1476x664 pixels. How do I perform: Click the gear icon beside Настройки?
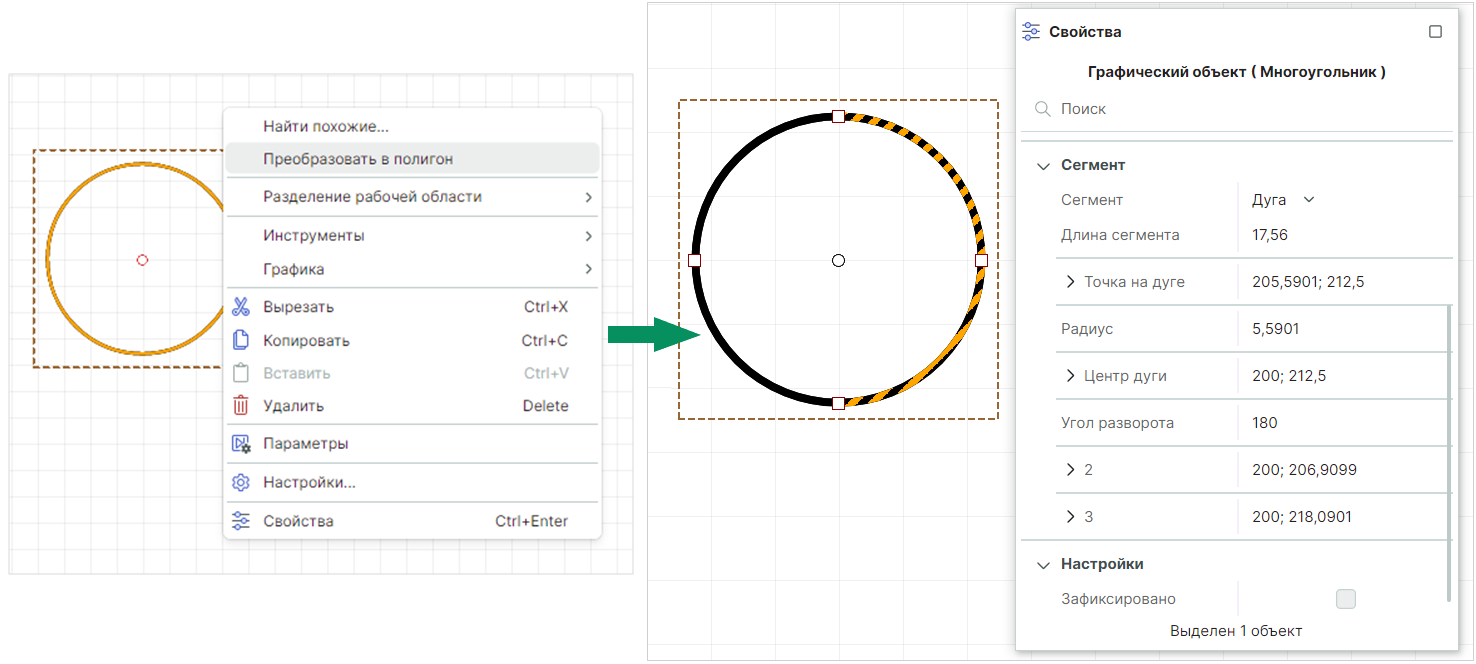click(x=240, y=482)
